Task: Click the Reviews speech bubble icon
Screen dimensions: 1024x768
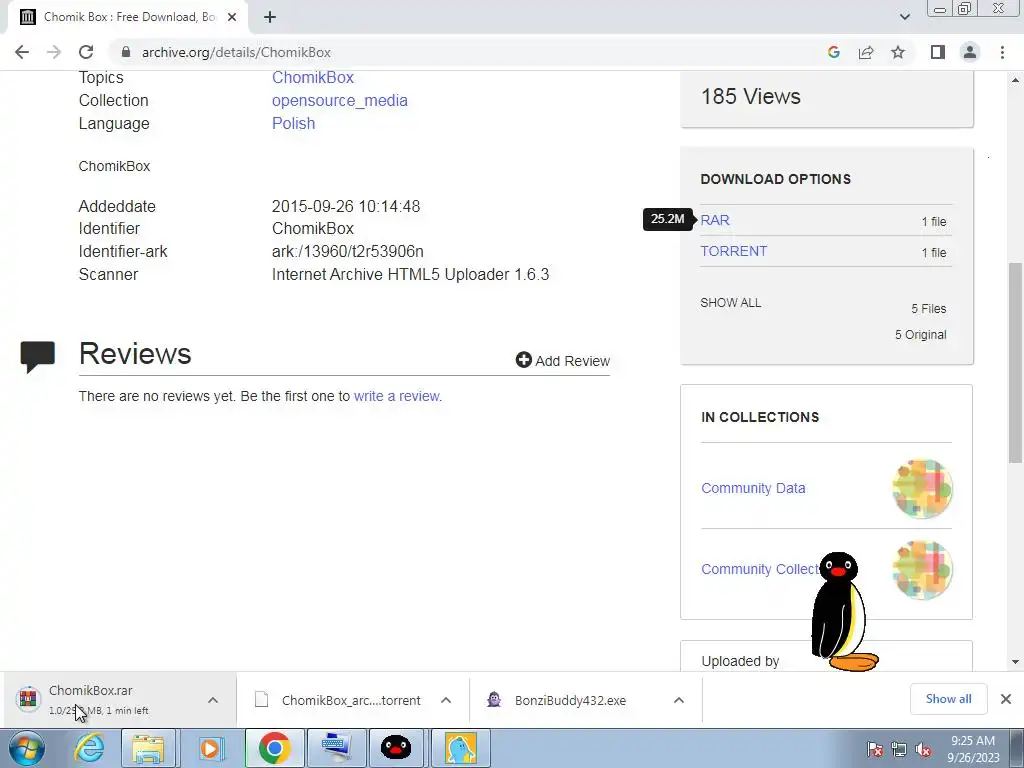Action: (37, 357)
